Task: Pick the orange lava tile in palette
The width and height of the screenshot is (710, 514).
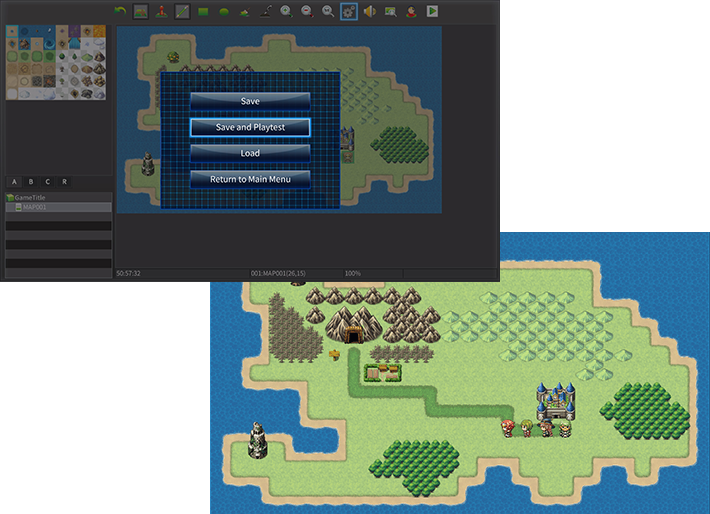Action: pos(99,31)
